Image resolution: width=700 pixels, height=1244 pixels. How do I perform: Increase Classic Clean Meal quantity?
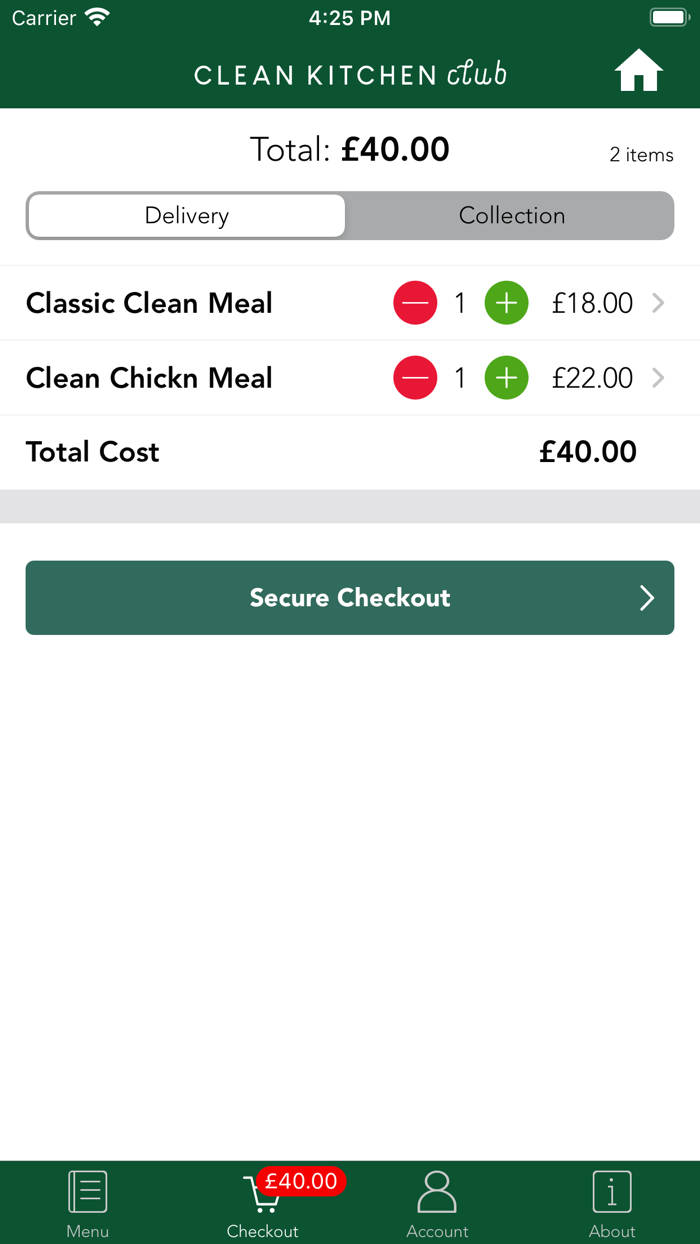(507, 303)
